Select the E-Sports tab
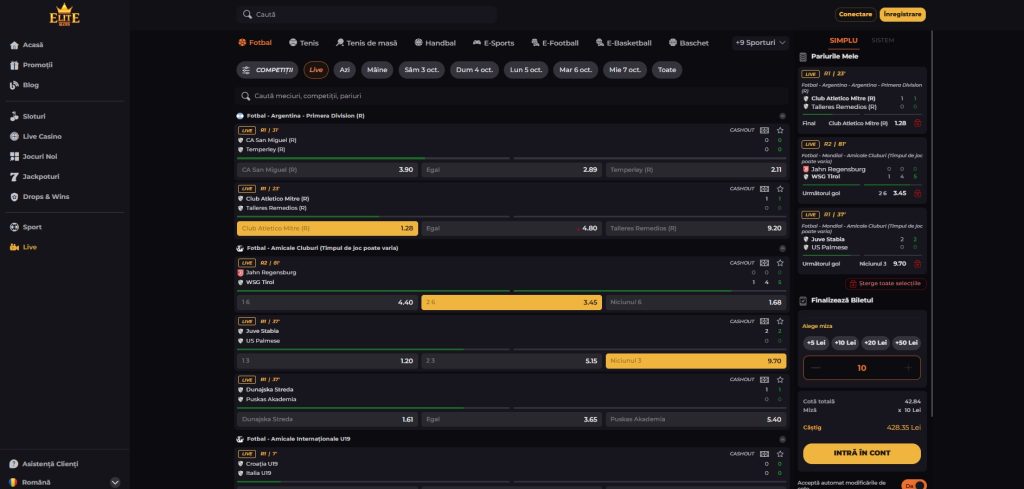The height and width of the screenshot is (489, 1024). 493,43
